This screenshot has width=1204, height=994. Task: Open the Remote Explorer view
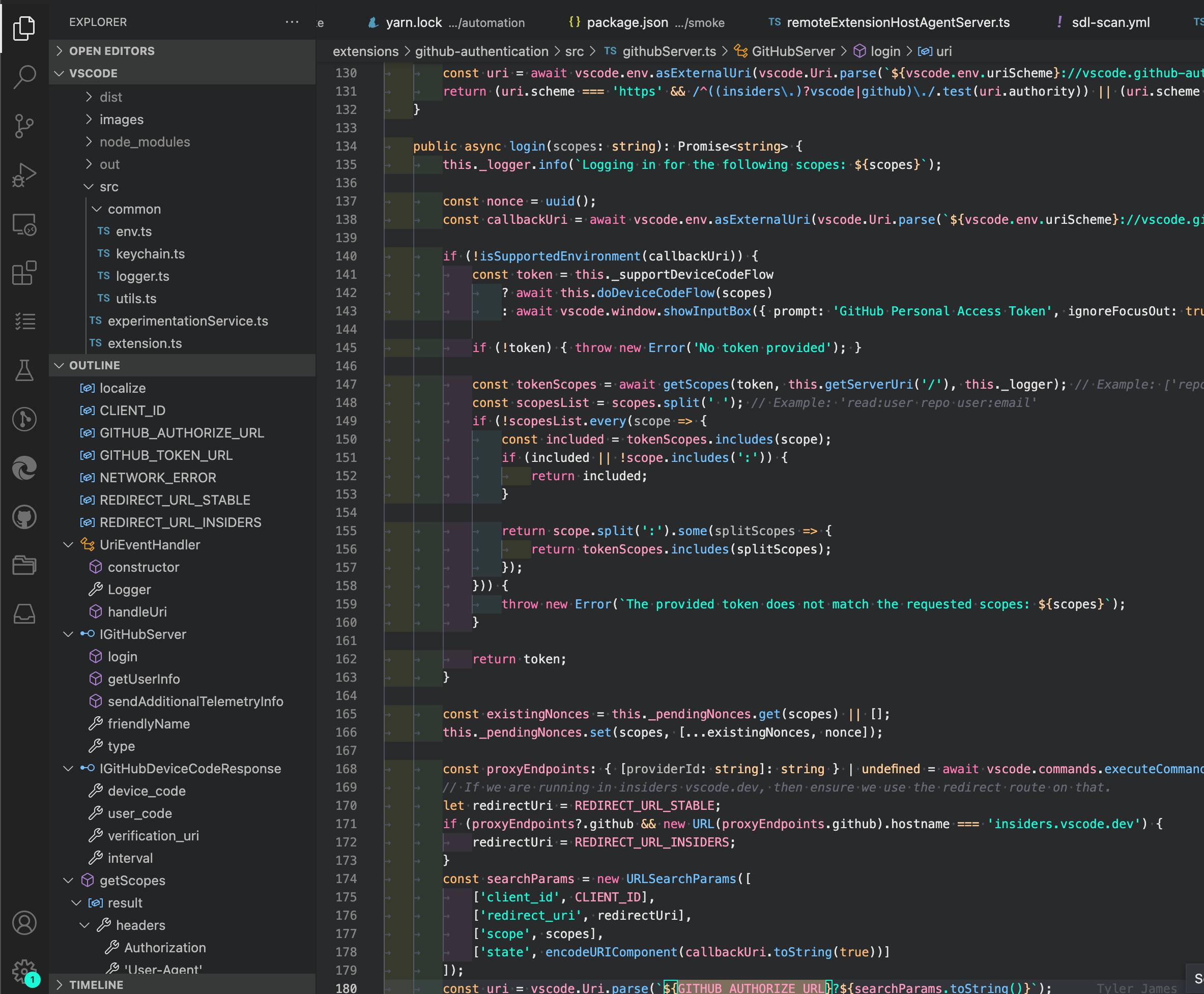pos(25,224)
